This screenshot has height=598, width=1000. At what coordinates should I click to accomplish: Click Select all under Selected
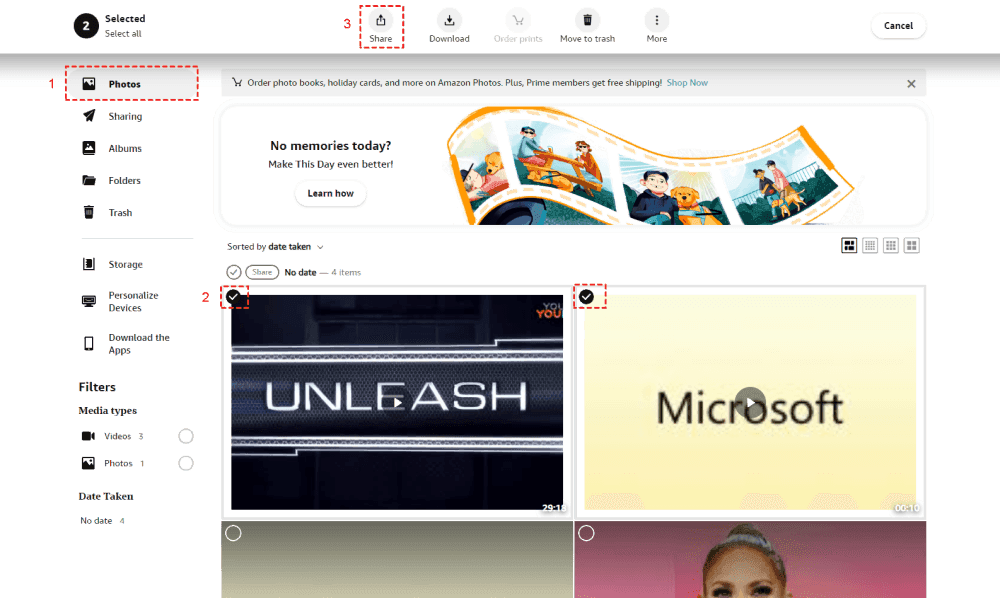pos(123,34)
